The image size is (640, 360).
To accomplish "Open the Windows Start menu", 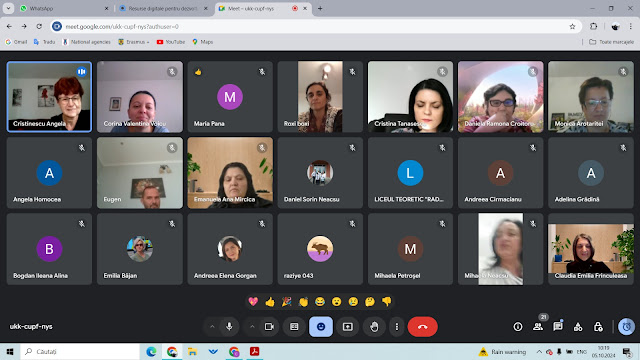I will [10, 351].
